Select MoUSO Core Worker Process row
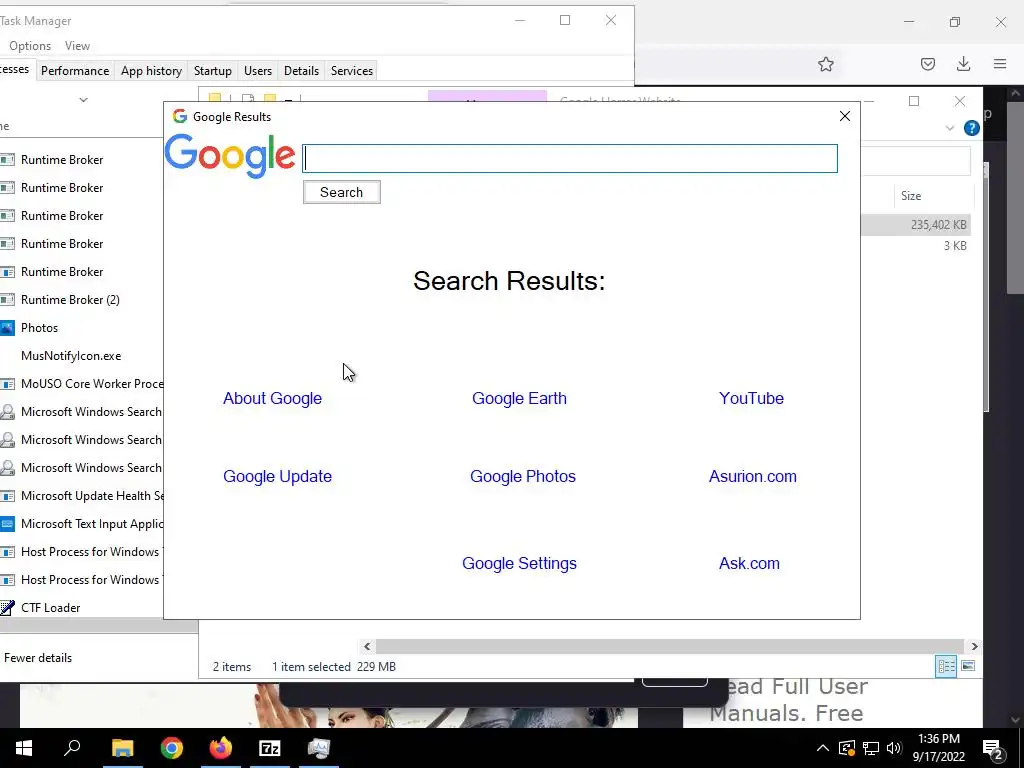The height and width of the screenshot is (768, 1024). 82,384
